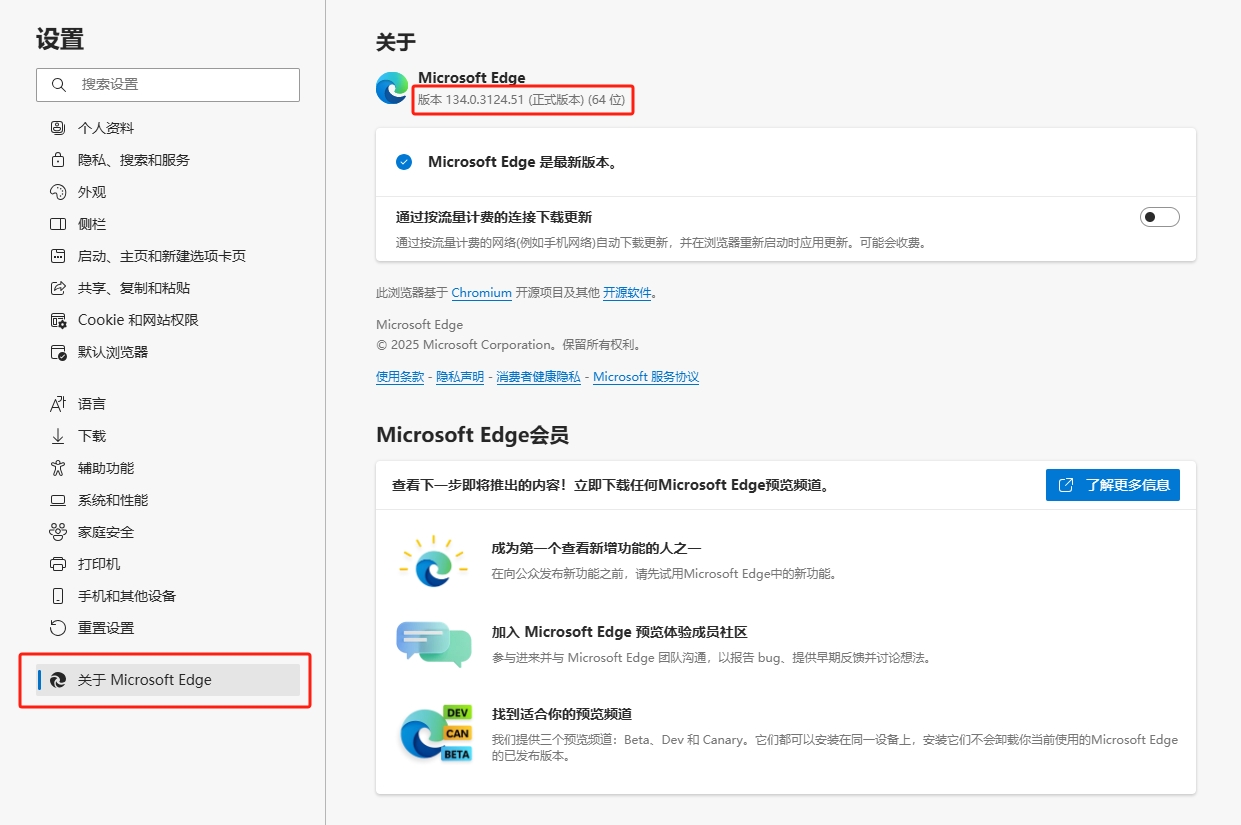Image resolution: width=1241 pixels, height=825 pixels.
Task: Click the 侧栏 sidebar icon
Action: 58,224
